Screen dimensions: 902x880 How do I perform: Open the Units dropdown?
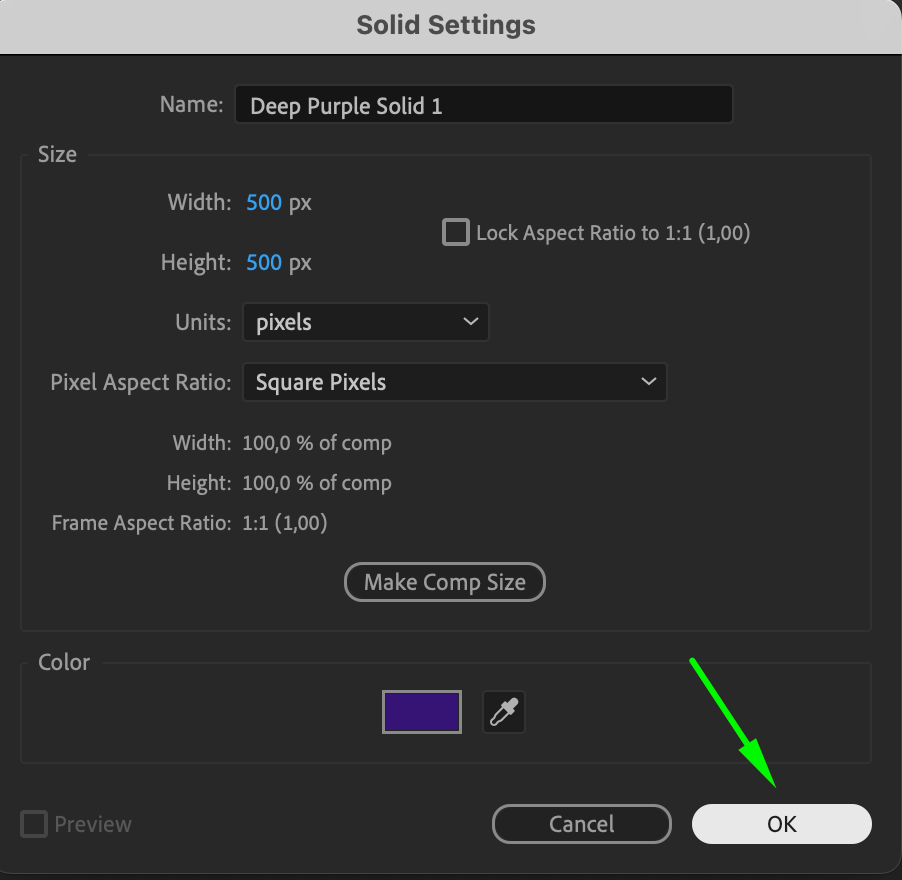[x=365, y=322]
